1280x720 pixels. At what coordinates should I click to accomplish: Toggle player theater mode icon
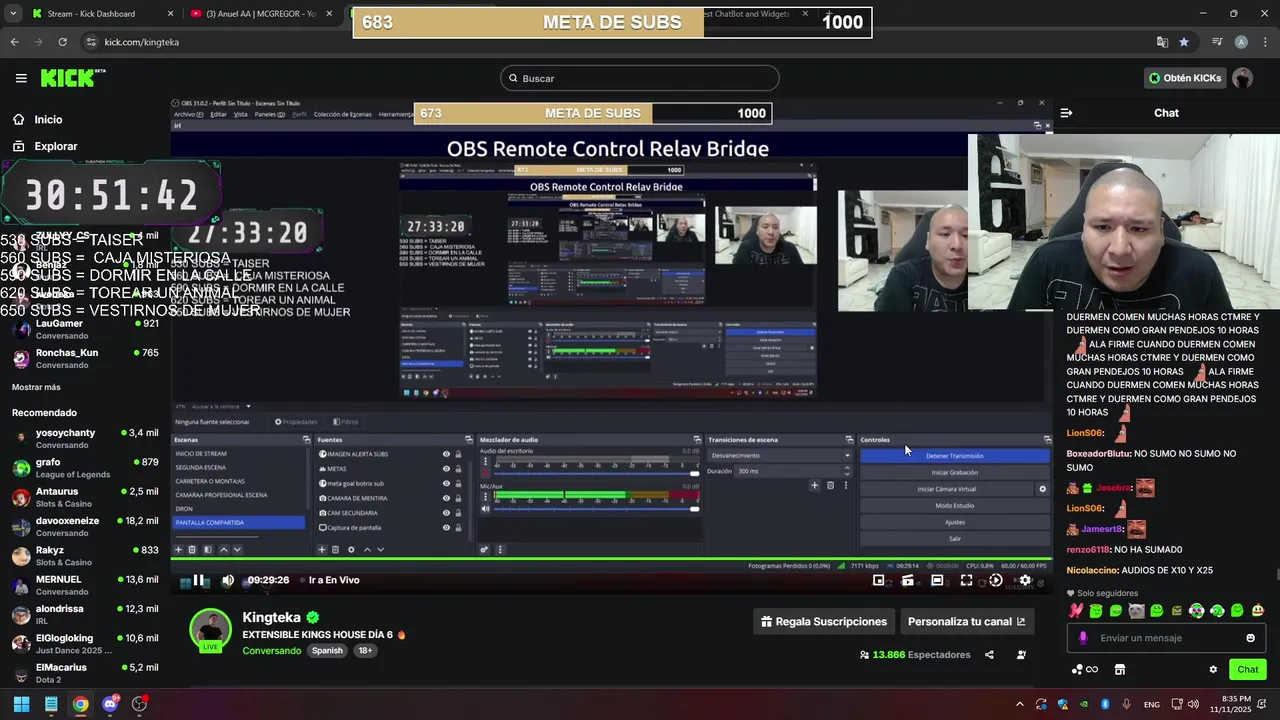[937, 580]
